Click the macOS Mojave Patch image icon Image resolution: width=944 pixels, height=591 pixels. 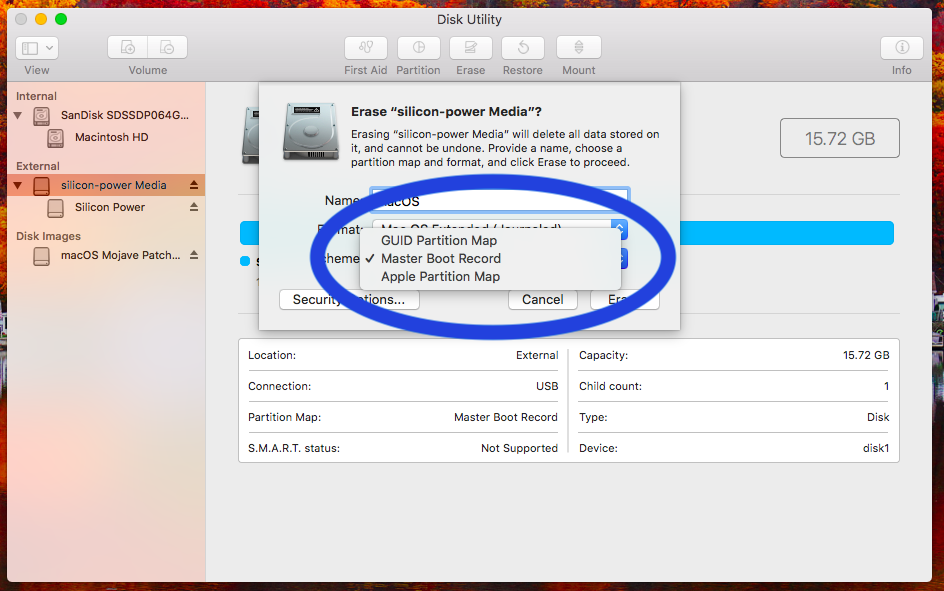click(x=42, y=256)
